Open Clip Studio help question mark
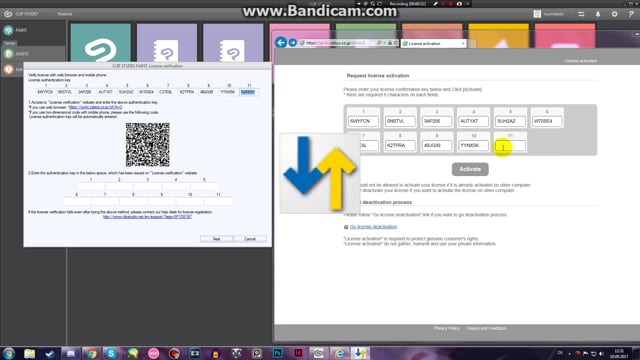 click(x=631, y=14)
